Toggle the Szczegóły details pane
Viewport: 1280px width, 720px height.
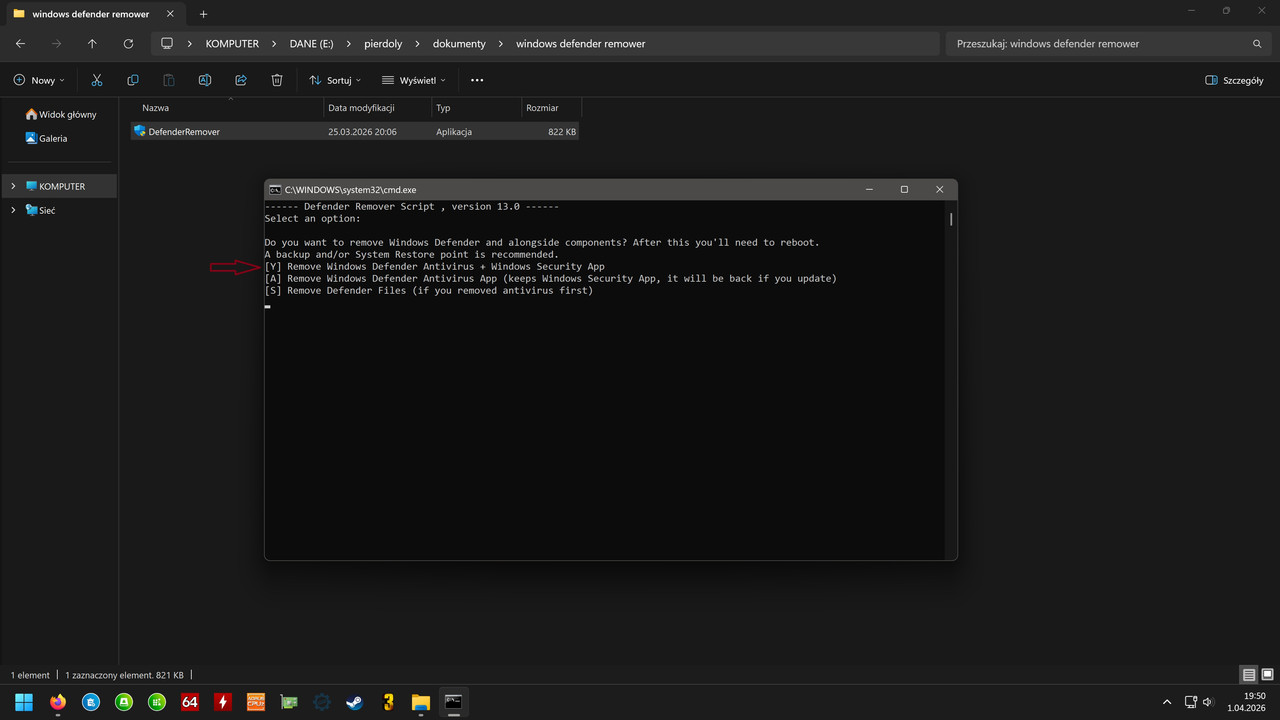[1234, 80]
